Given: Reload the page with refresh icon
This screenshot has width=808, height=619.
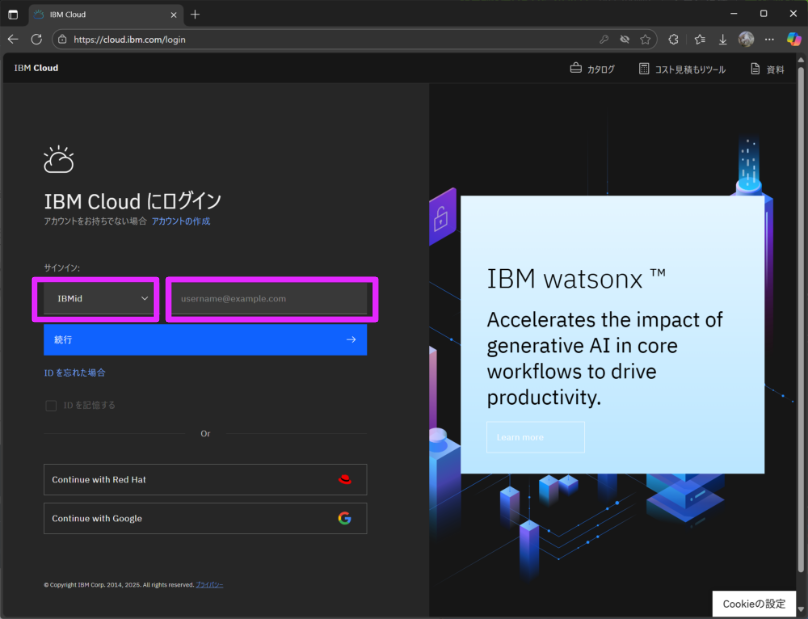Looking at the screenshot, I should [36, 40].
